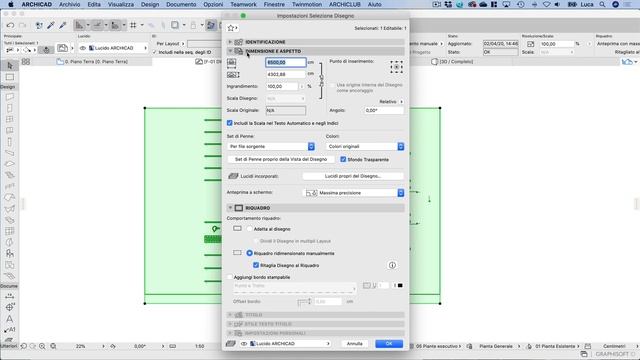Open the Visualizza menu
Image resolution: width=640 pixels, height=360 pixels.
pyautogui.click(x=121, y=4)
